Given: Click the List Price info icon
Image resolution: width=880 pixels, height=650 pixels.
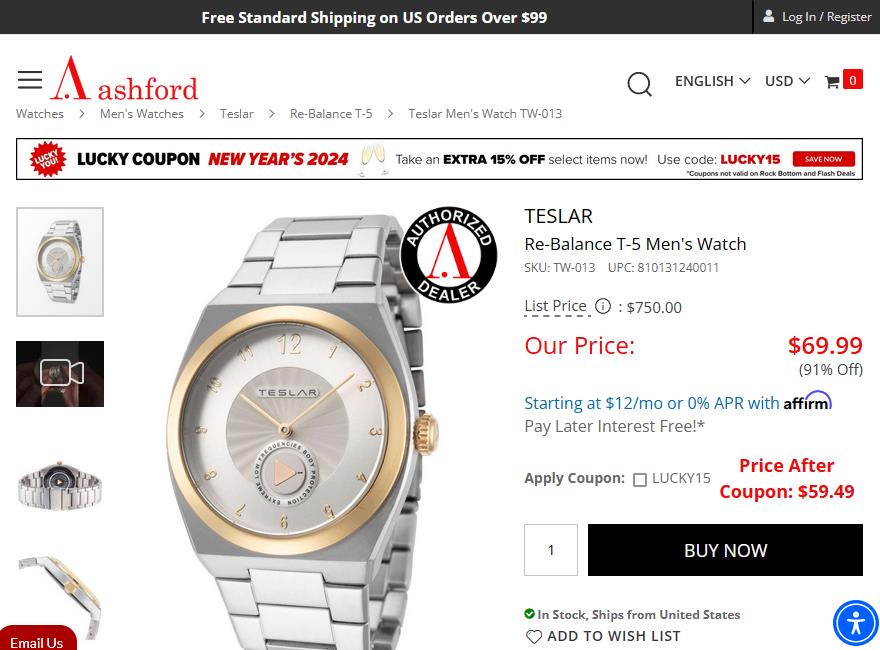Looking at the screenshot, I should [603, 306].
